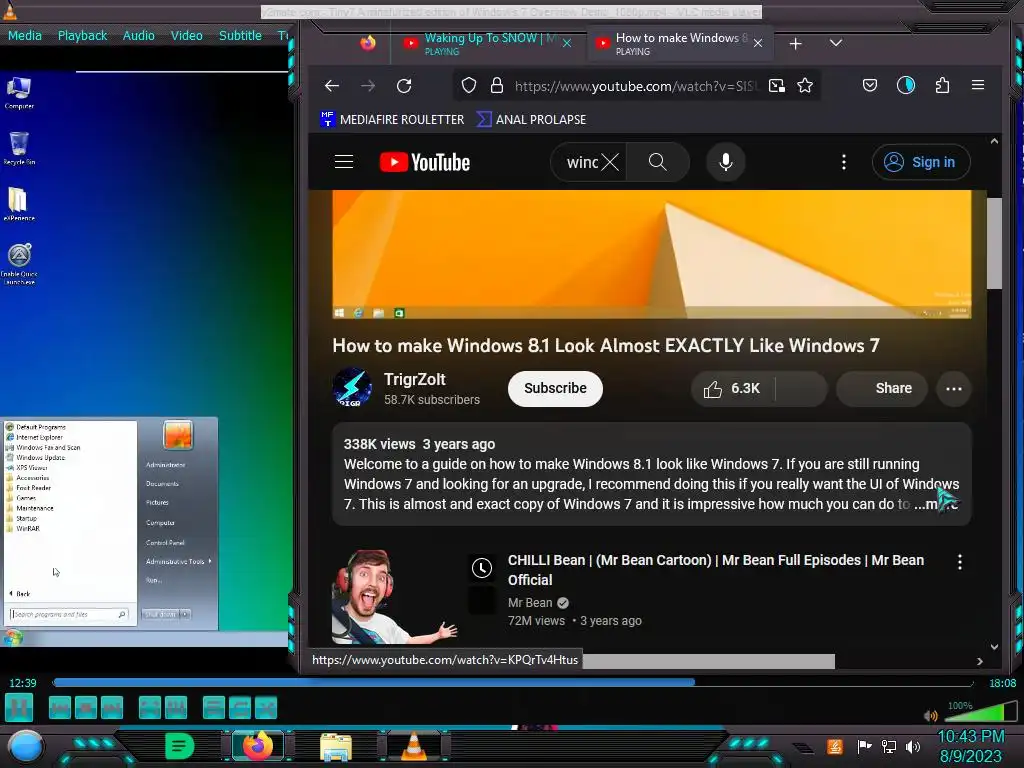Go forward in Firefox history
The height and width of the screenshot is (768, 1024).
[368, 86]
